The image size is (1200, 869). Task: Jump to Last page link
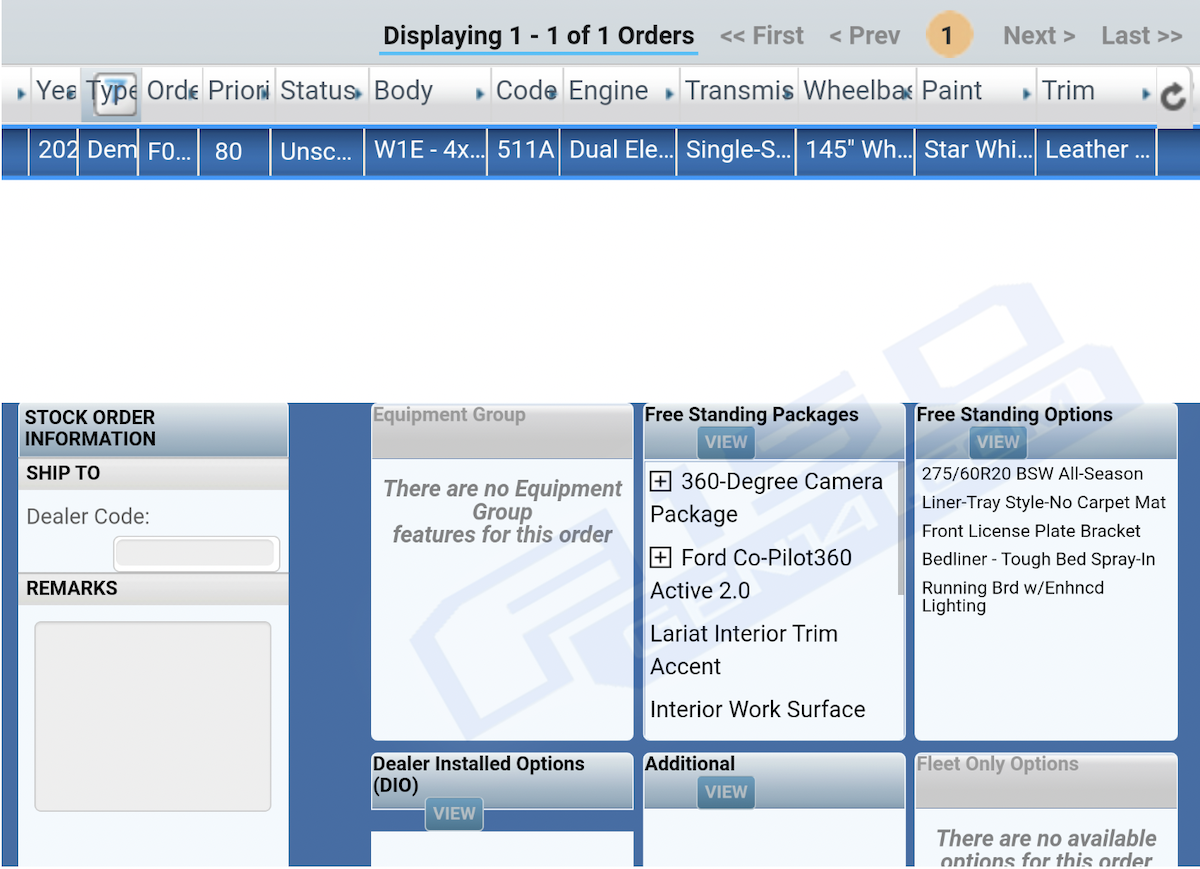1141,36
